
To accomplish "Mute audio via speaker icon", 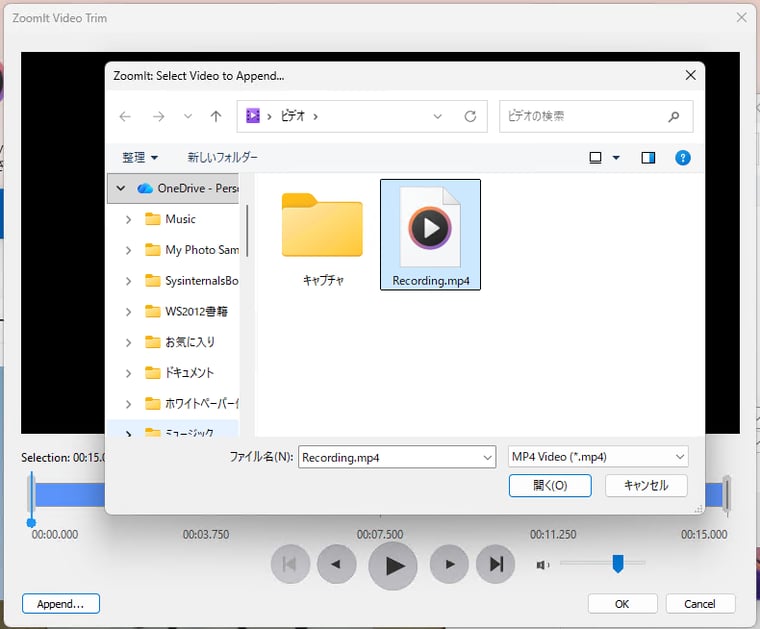I will coord(542,565).
